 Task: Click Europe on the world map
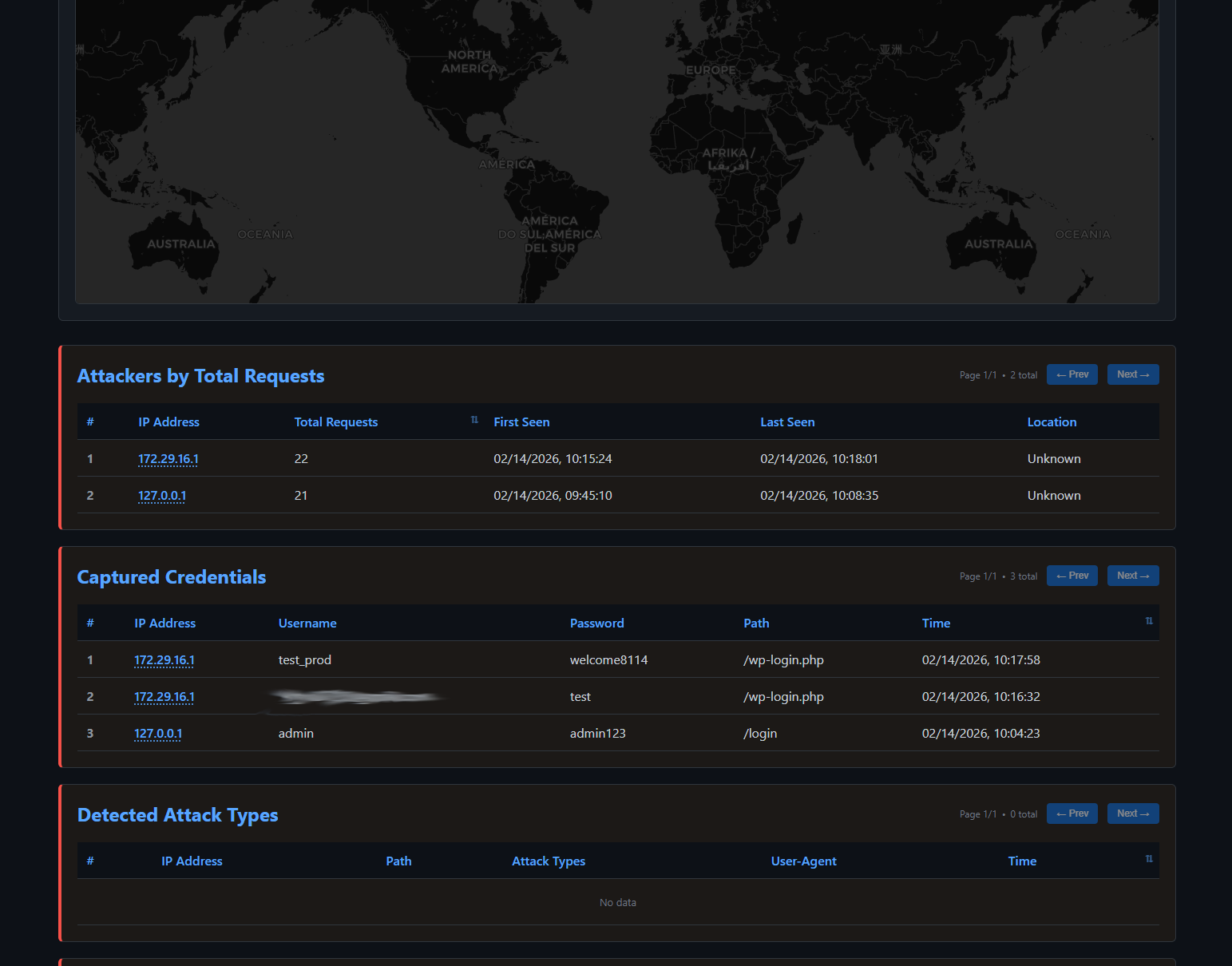tap(711, 70)
